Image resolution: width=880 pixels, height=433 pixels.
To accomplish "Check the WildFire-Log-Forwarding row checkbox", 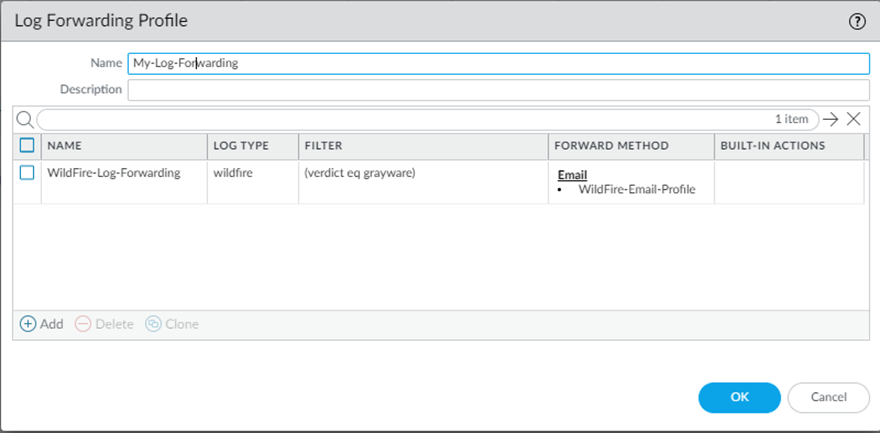I will click(x=28, y=173).
